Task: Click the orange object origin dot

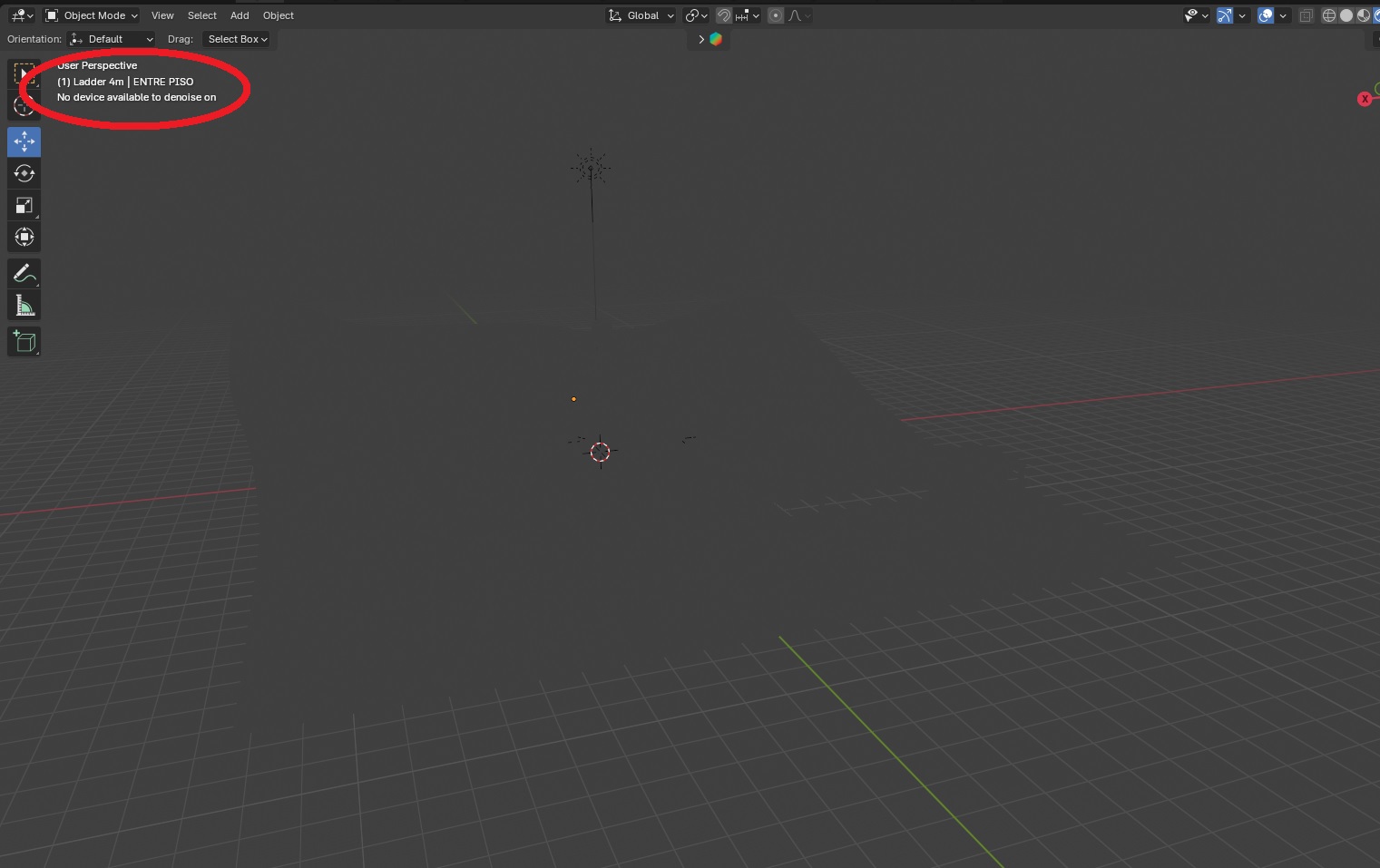Action: 573,399
